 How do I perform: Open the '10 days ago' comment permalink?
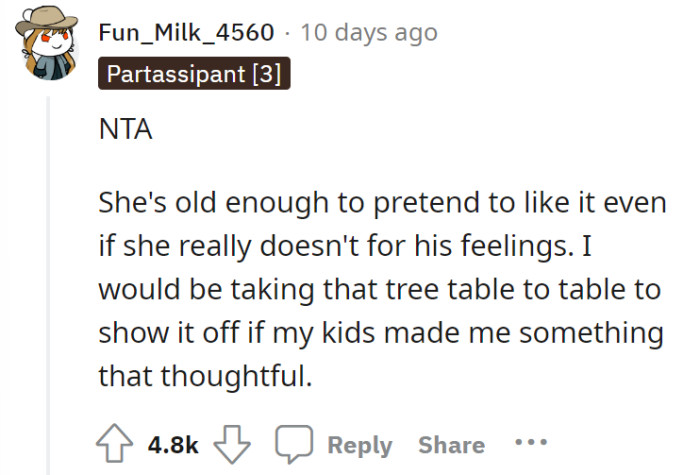coord(368,32)
